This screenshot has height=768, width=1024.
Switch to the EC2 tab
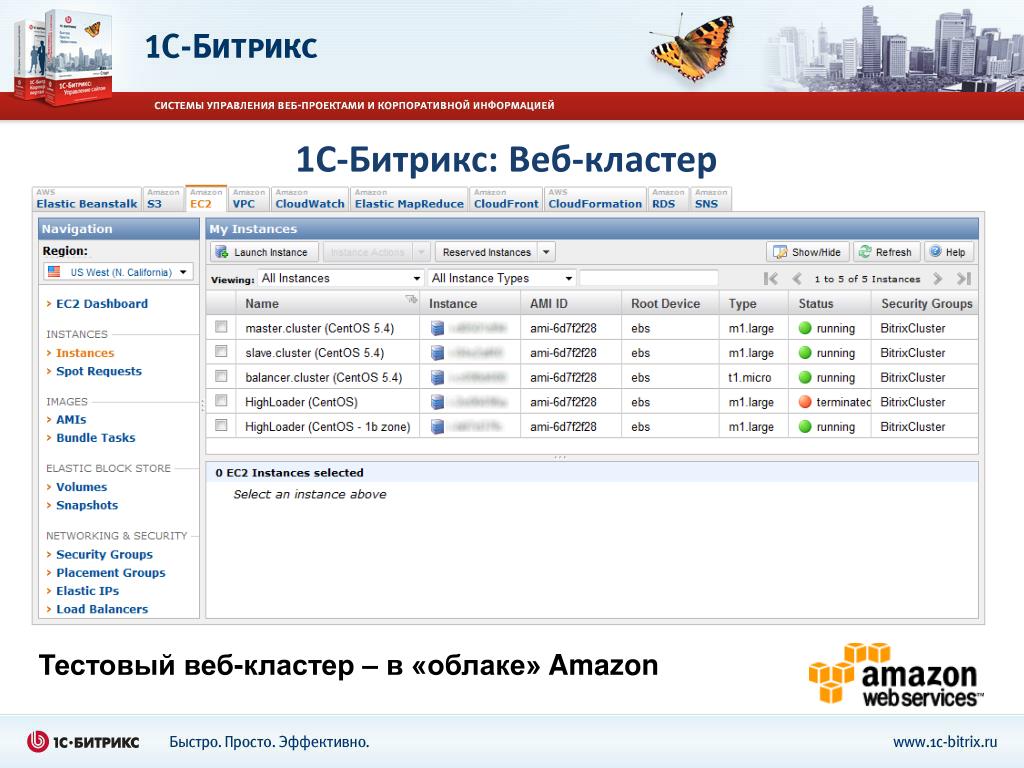point(206,199)
